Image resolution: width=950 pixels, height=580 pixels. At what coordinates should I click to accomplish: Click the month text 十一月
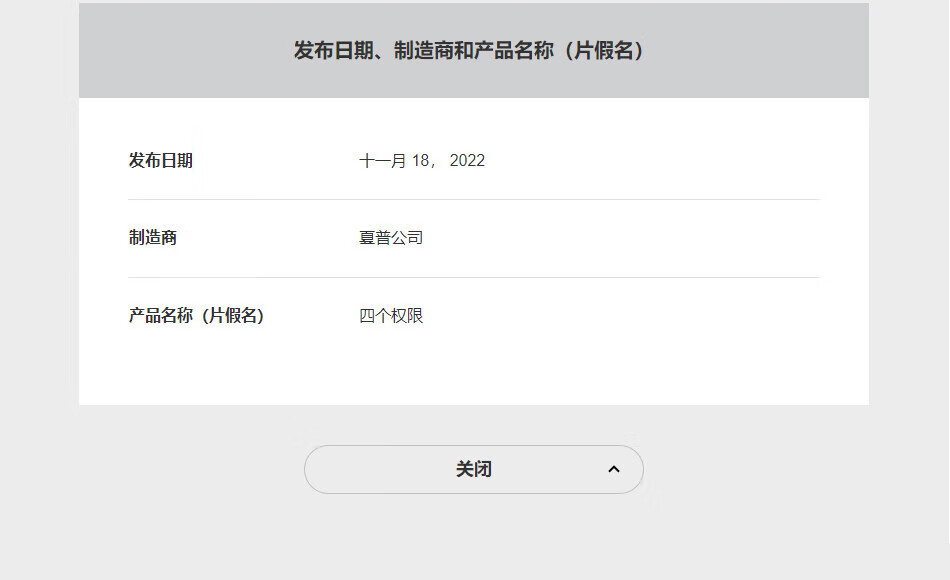pyautogui.click(x=382, y=161)
